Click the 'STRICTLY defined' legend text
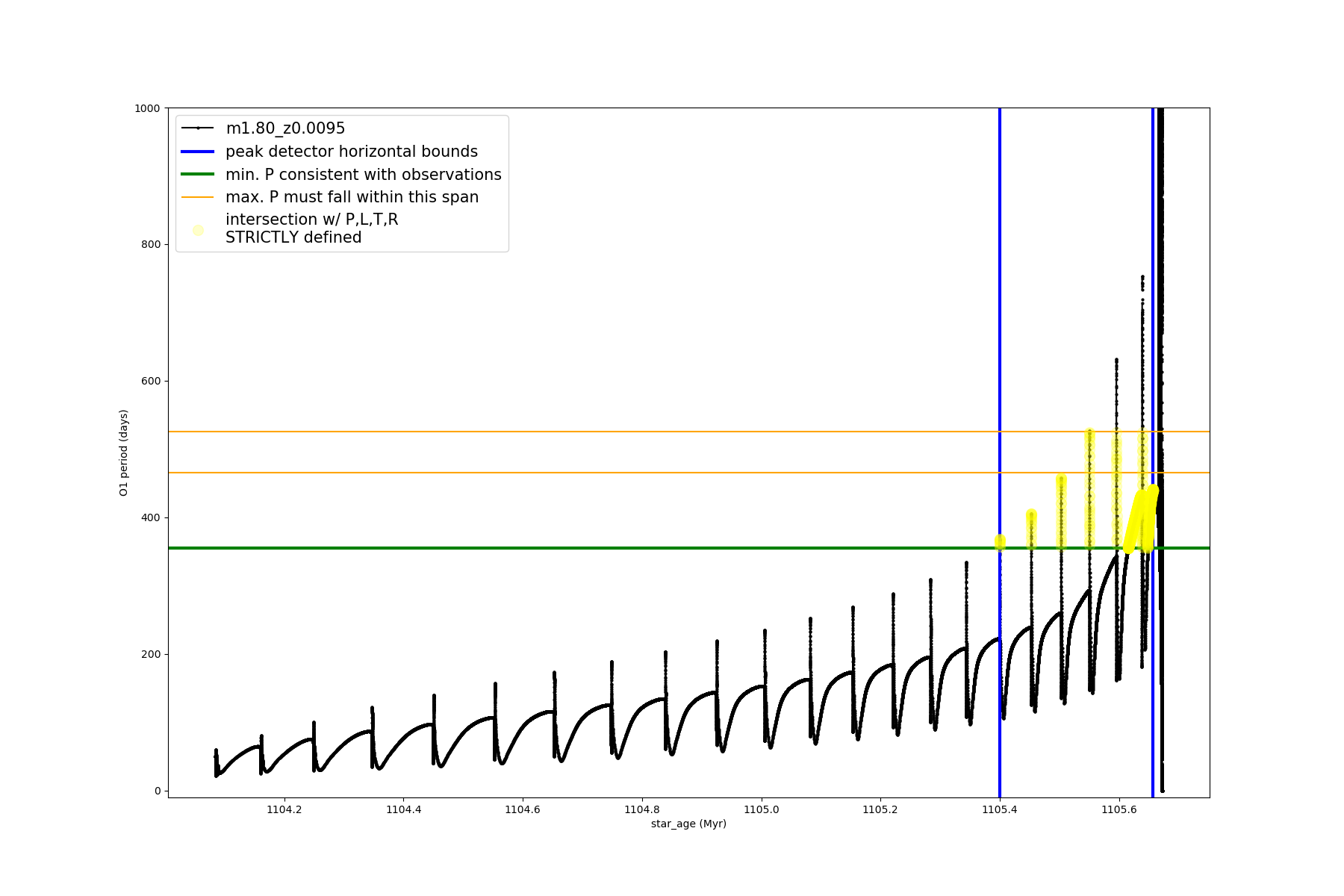The width and height of the screenshot is (1344, 896). [293, 237]
